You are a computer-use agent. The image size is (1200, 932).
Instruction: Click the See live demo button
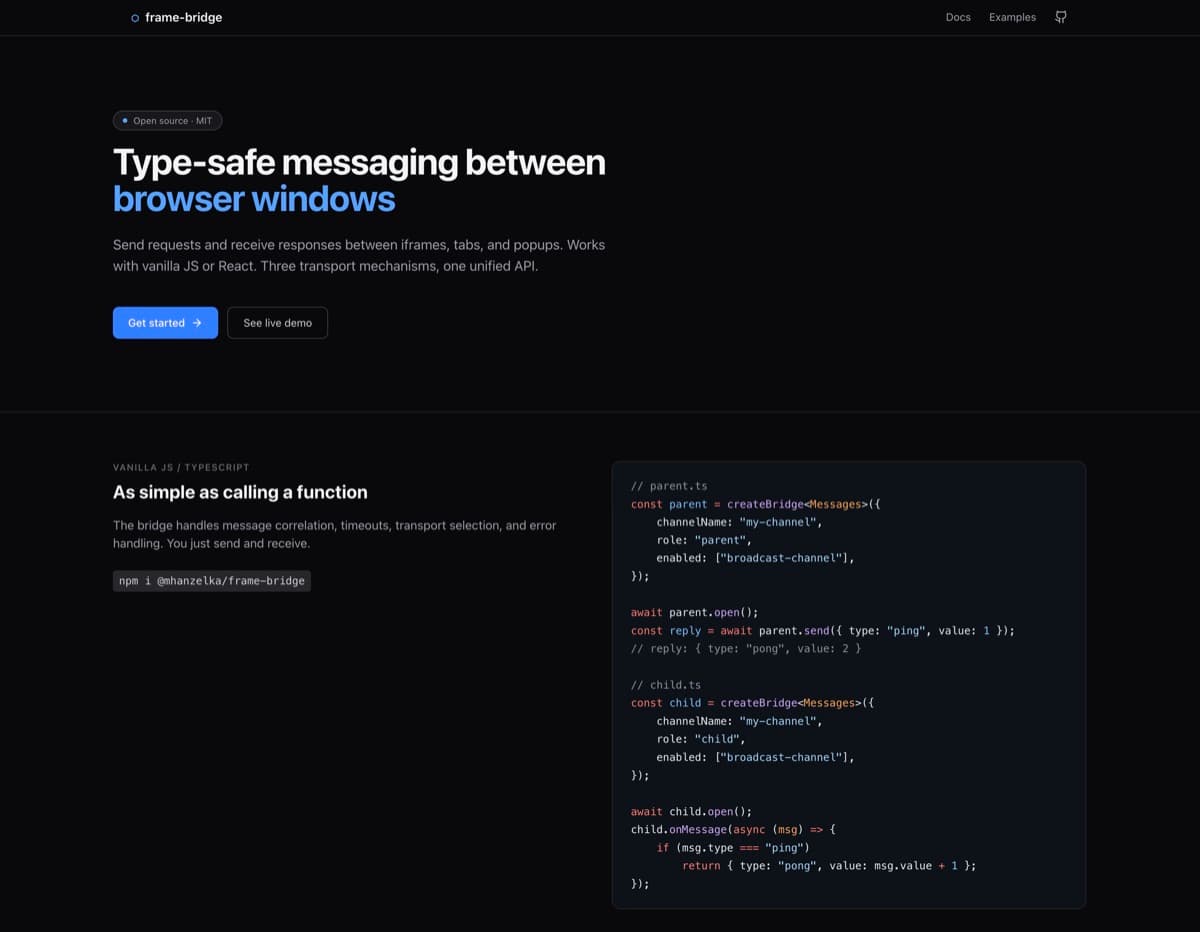(277, 323)
